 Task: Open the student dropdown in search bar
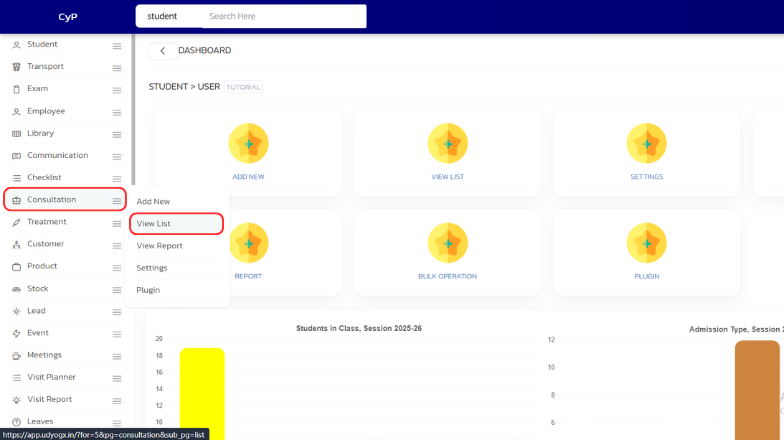163,17
